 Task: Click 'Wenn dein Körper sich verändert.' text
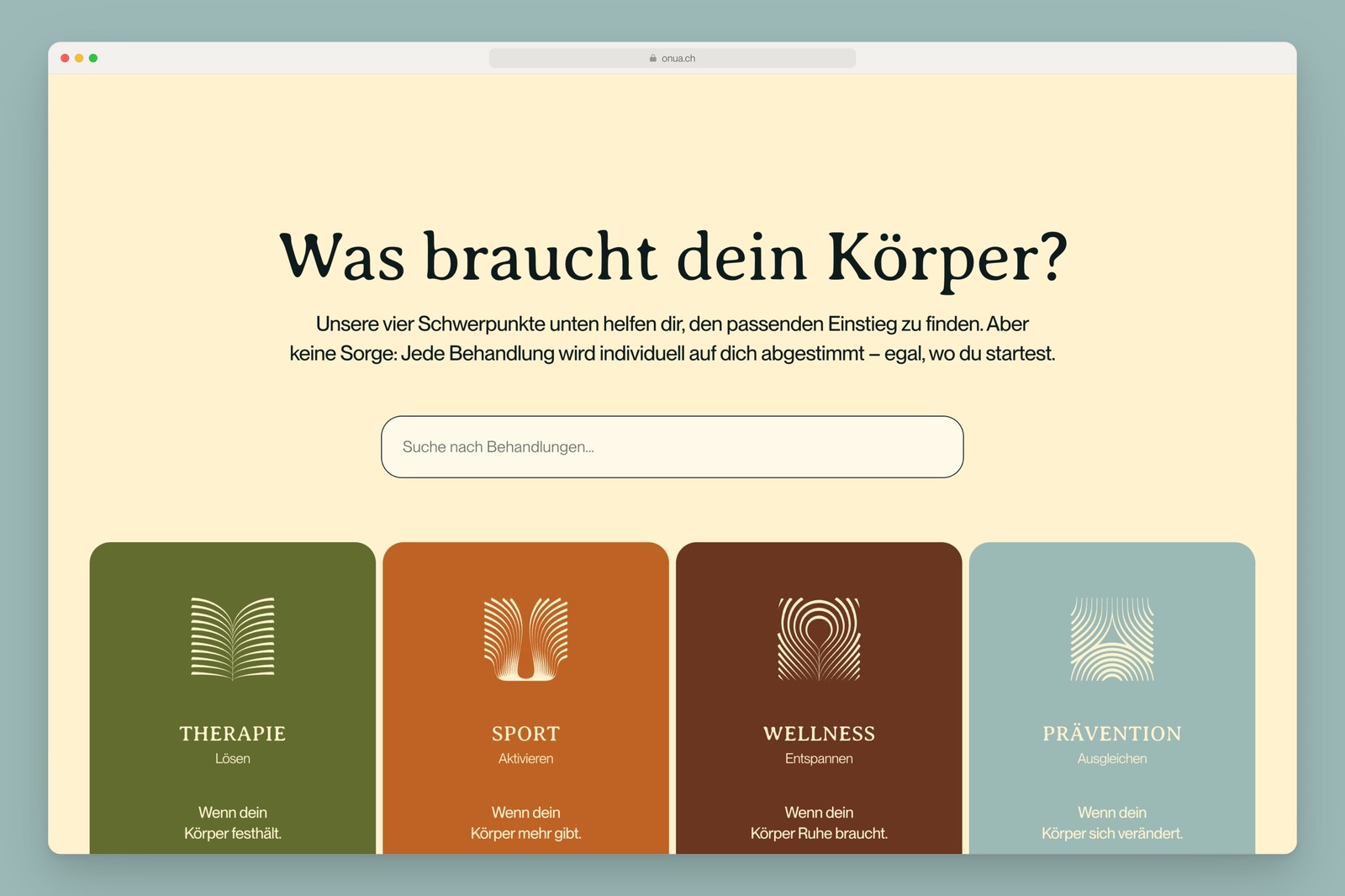pyautogui.click(x=1112, y=823)
